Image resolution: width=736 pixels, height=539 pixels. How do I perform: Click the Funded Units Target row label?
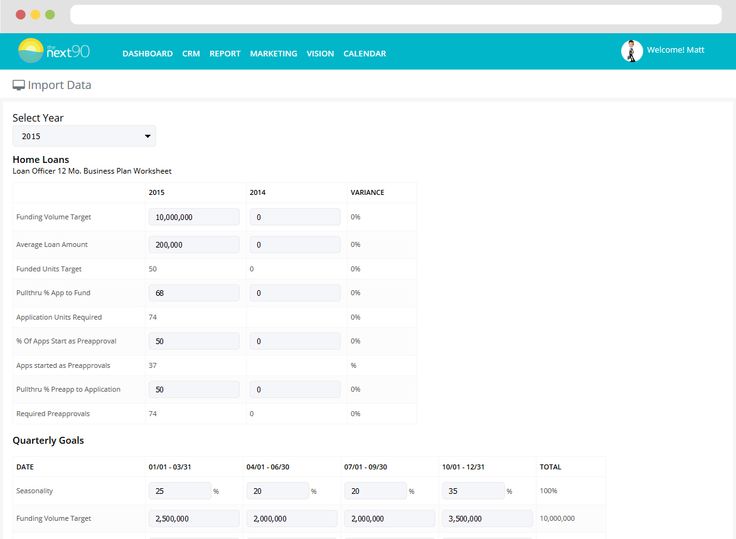tap(49, 269)
